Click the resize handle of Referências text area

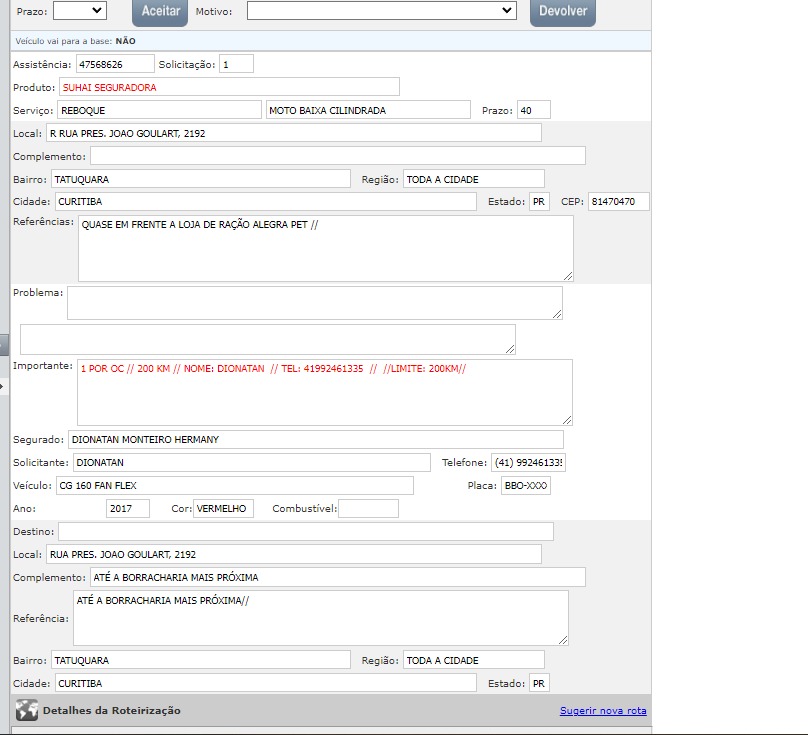[568, 276]
